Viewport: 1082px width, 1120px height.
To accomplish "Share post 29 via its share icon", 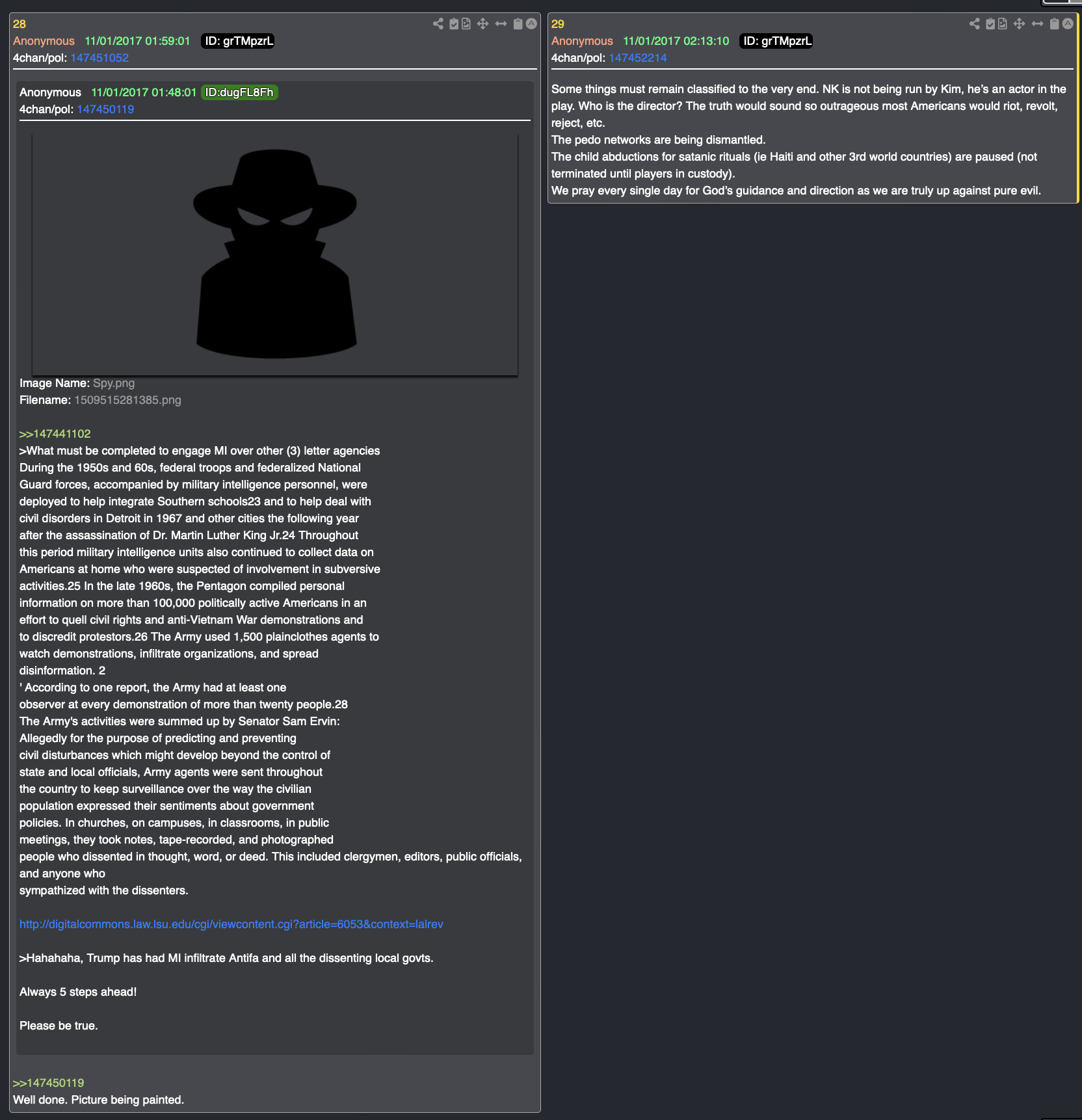I will coord(975,24).
